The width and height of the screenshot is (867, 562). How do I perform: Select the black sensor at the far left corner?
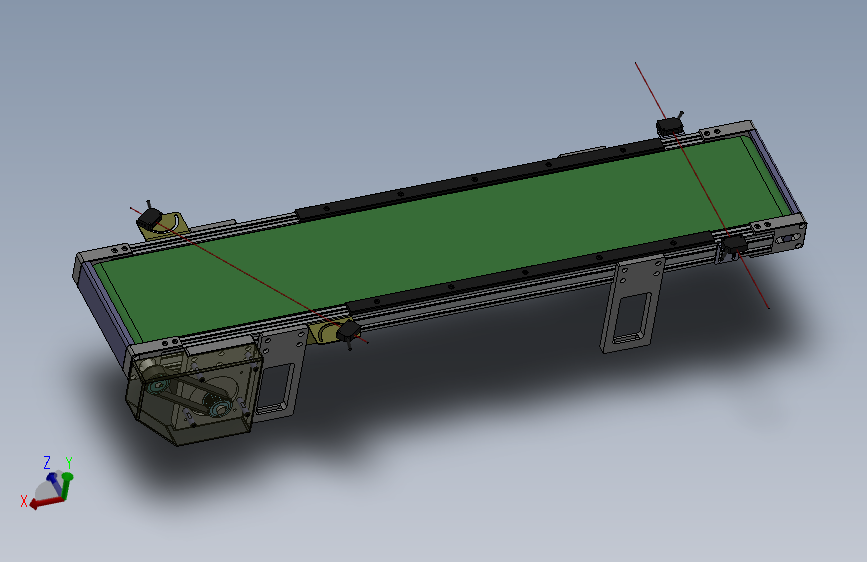click(x=149, y=220)
